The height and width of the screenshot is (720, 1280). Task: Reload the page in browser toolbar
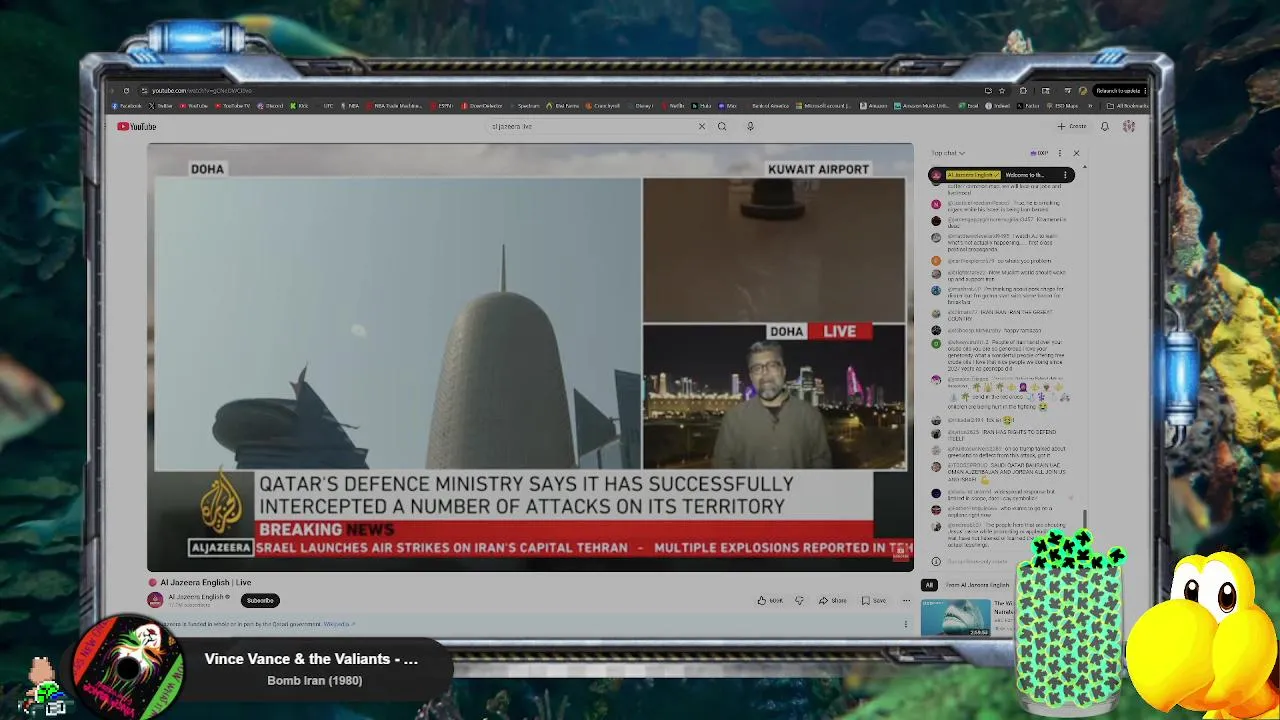pos(126,90)
